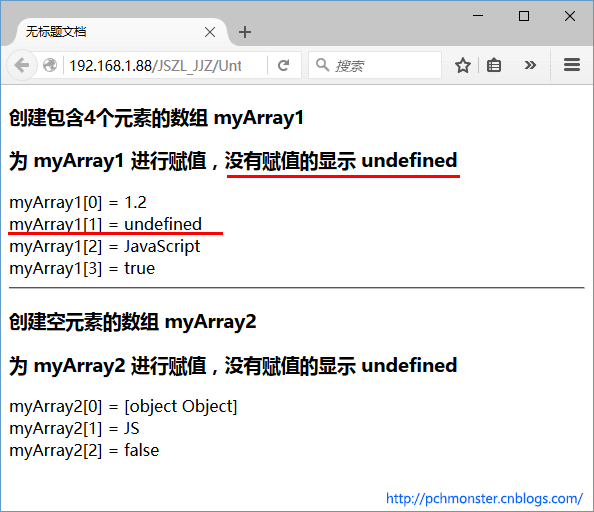This screenshot has width=594, height=512.
Task: Click text myArray1[0] = 1.2
Action: coord(78,203)
